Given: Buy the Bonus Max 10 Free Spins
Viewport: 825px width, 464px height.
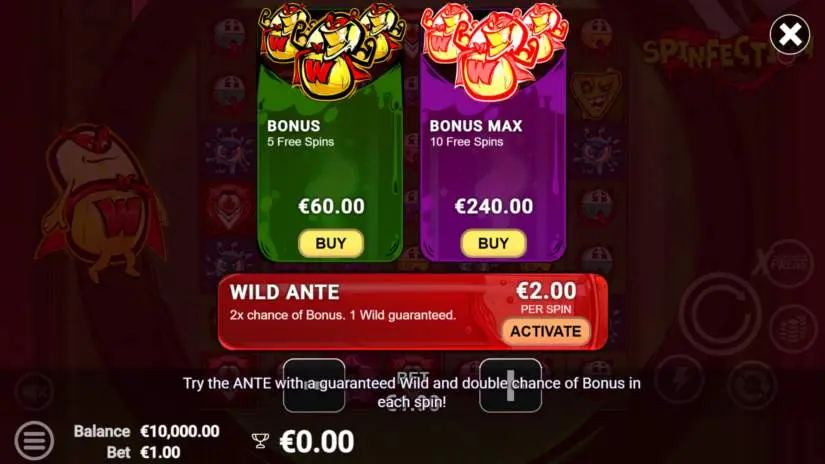Looking at the screenshot, I should tap(494, 244).
